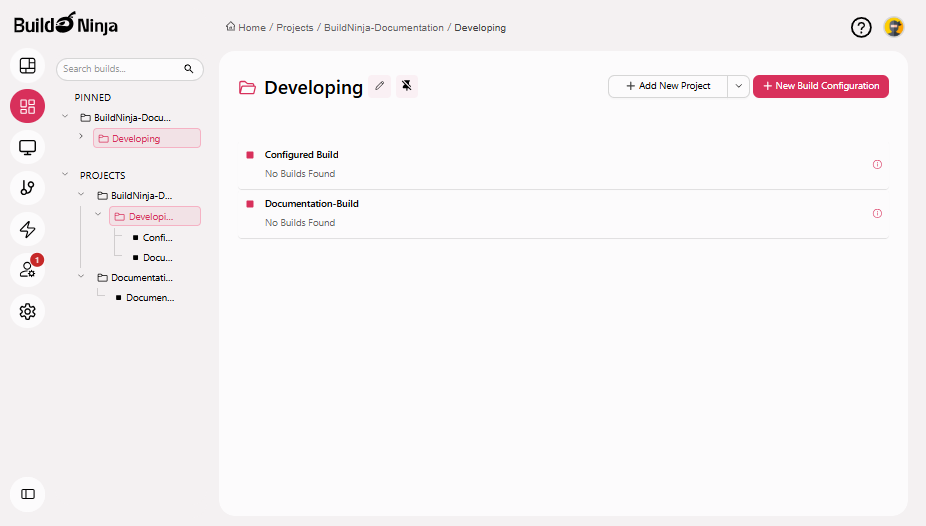Select pinned BuildNinja-Docu... folder

(126, 117)
